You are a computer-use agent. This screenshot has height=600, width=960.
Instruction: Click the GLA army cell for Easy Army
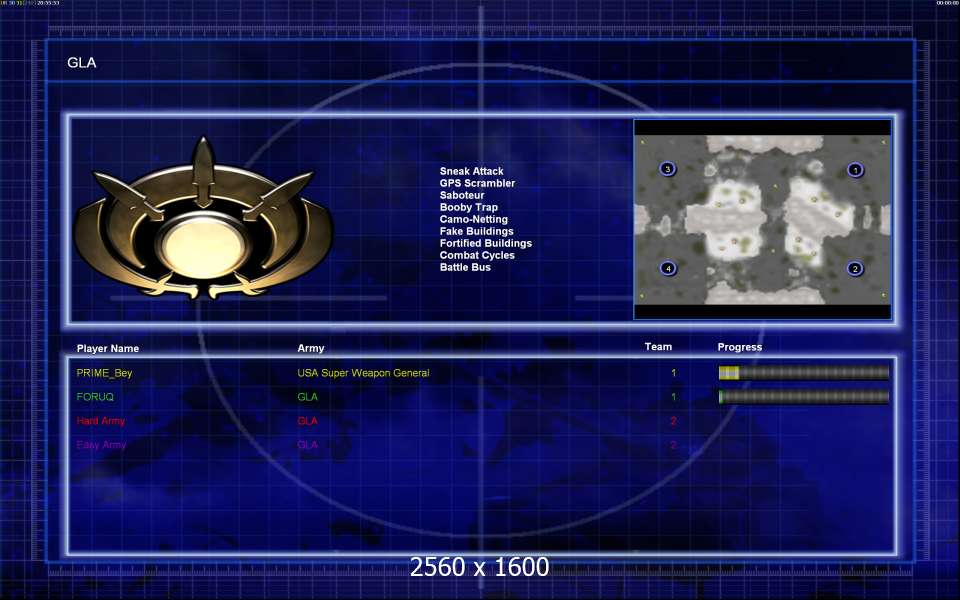[x=307, y=444]
